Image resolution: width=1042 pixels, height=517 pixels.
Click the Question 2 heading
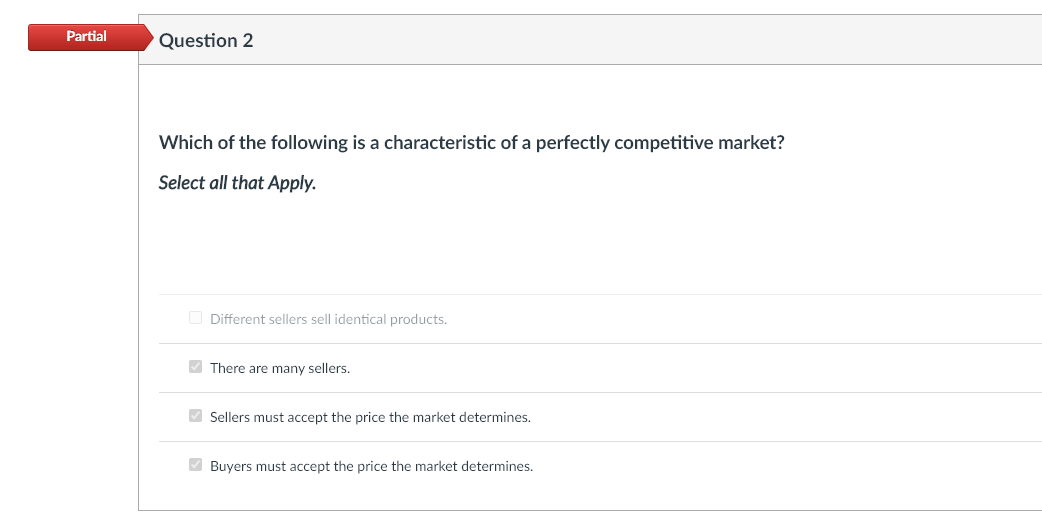pyautogui.click(x=206, y=41)
